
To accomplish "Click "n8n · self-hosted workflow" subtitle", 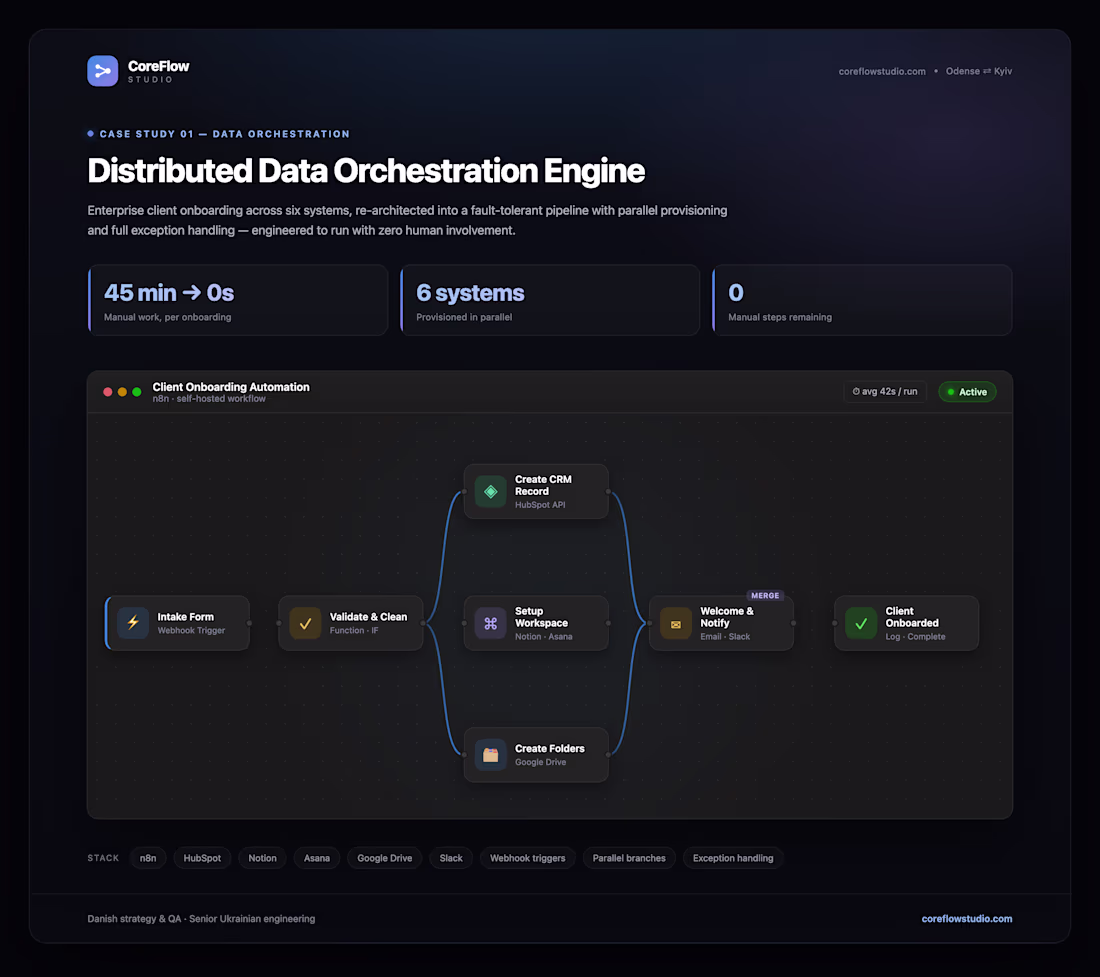I will click(209, 399).
